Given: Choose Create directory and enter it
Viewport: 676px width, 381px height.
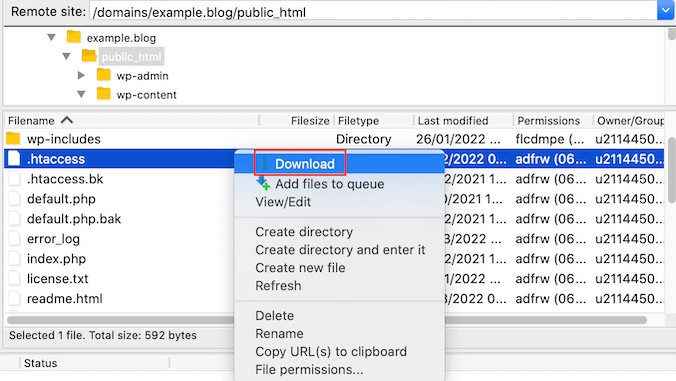Looking at the screenshot, I should (340, 250).
